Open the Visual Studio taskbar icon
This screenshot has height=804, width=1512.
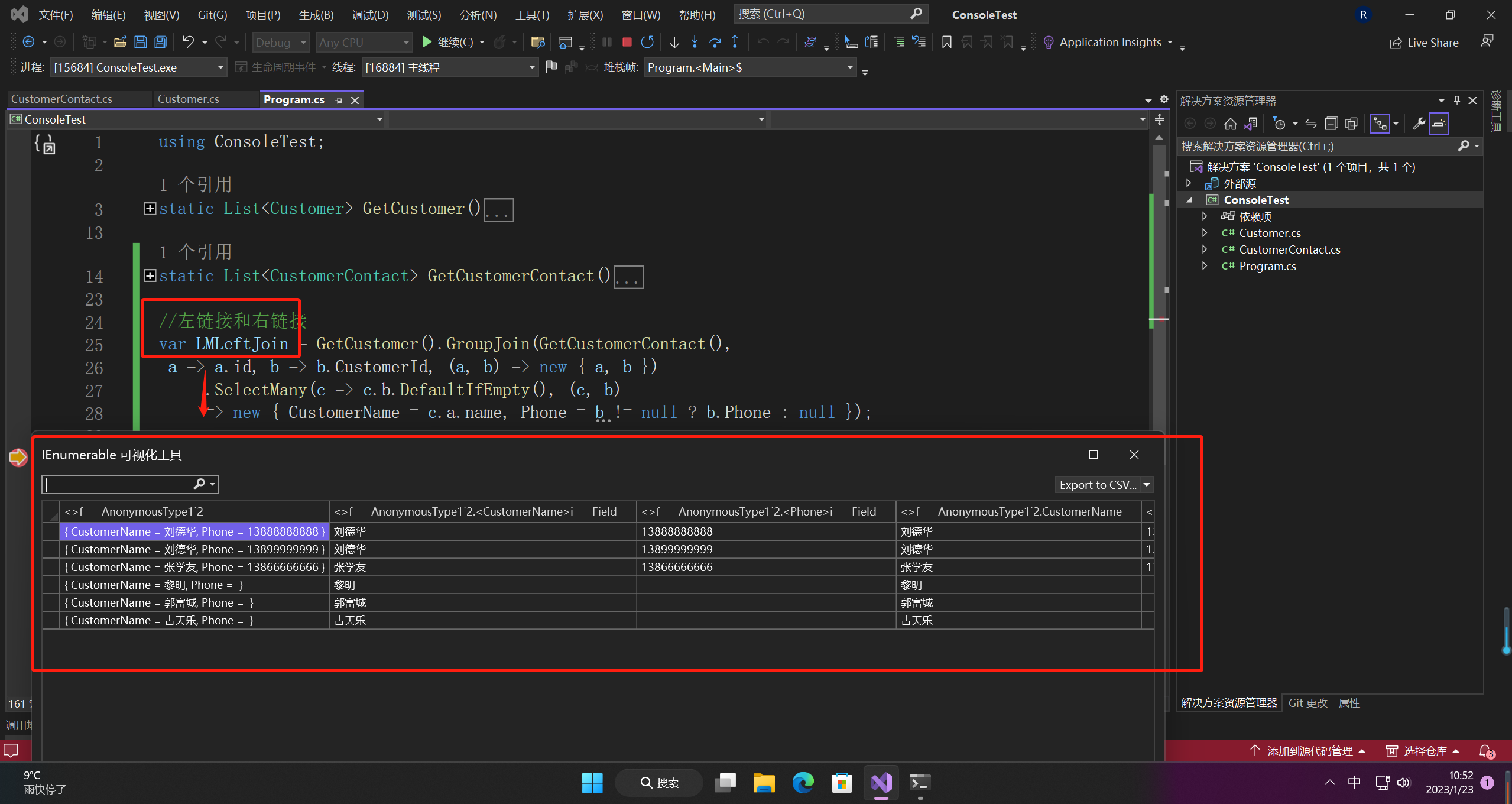[x=881, y=783]
